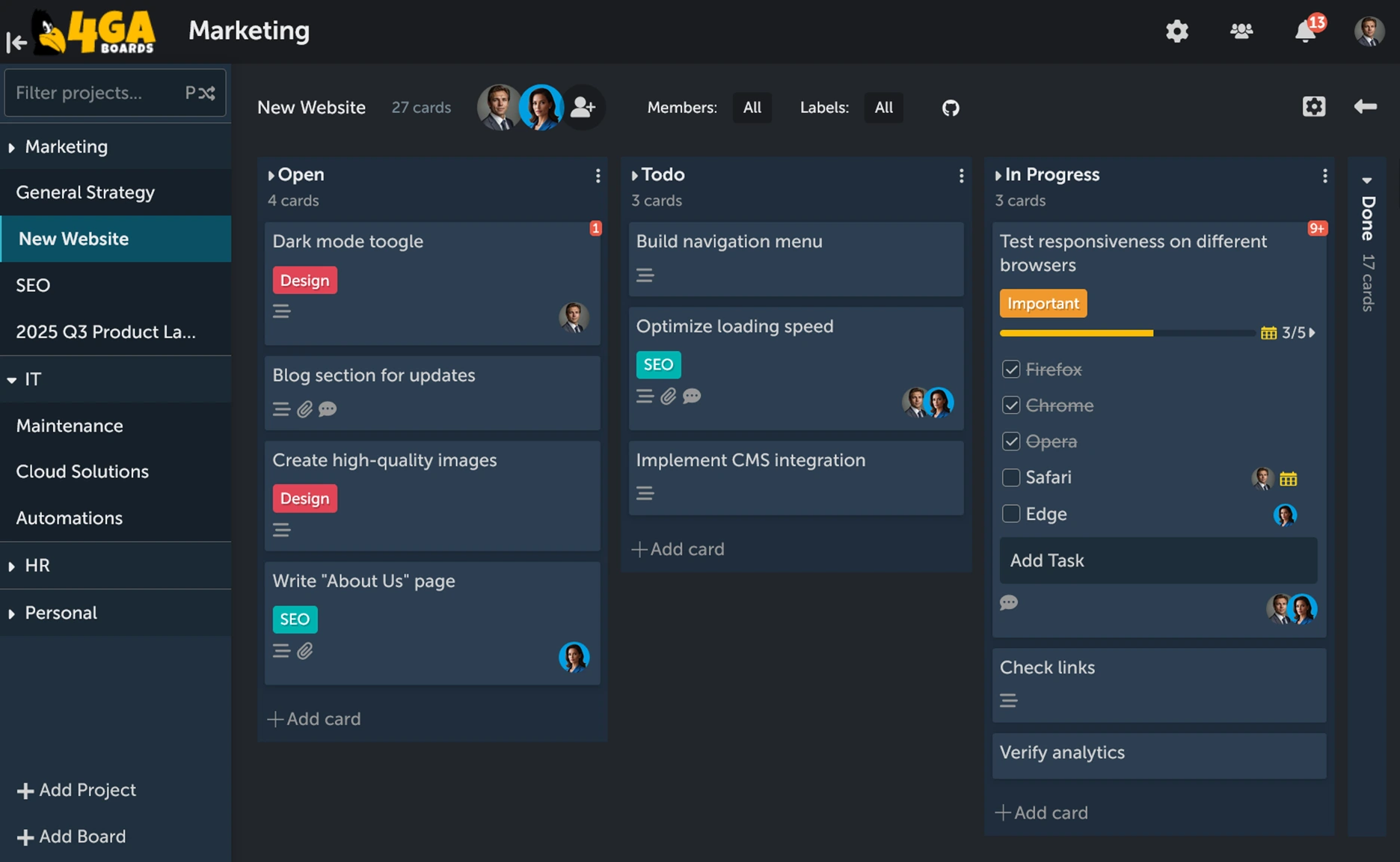The height and width of the screenshot is (862, 1400).
Task: Click the add member icon next to avatars
Action: (x=584, y=107)
